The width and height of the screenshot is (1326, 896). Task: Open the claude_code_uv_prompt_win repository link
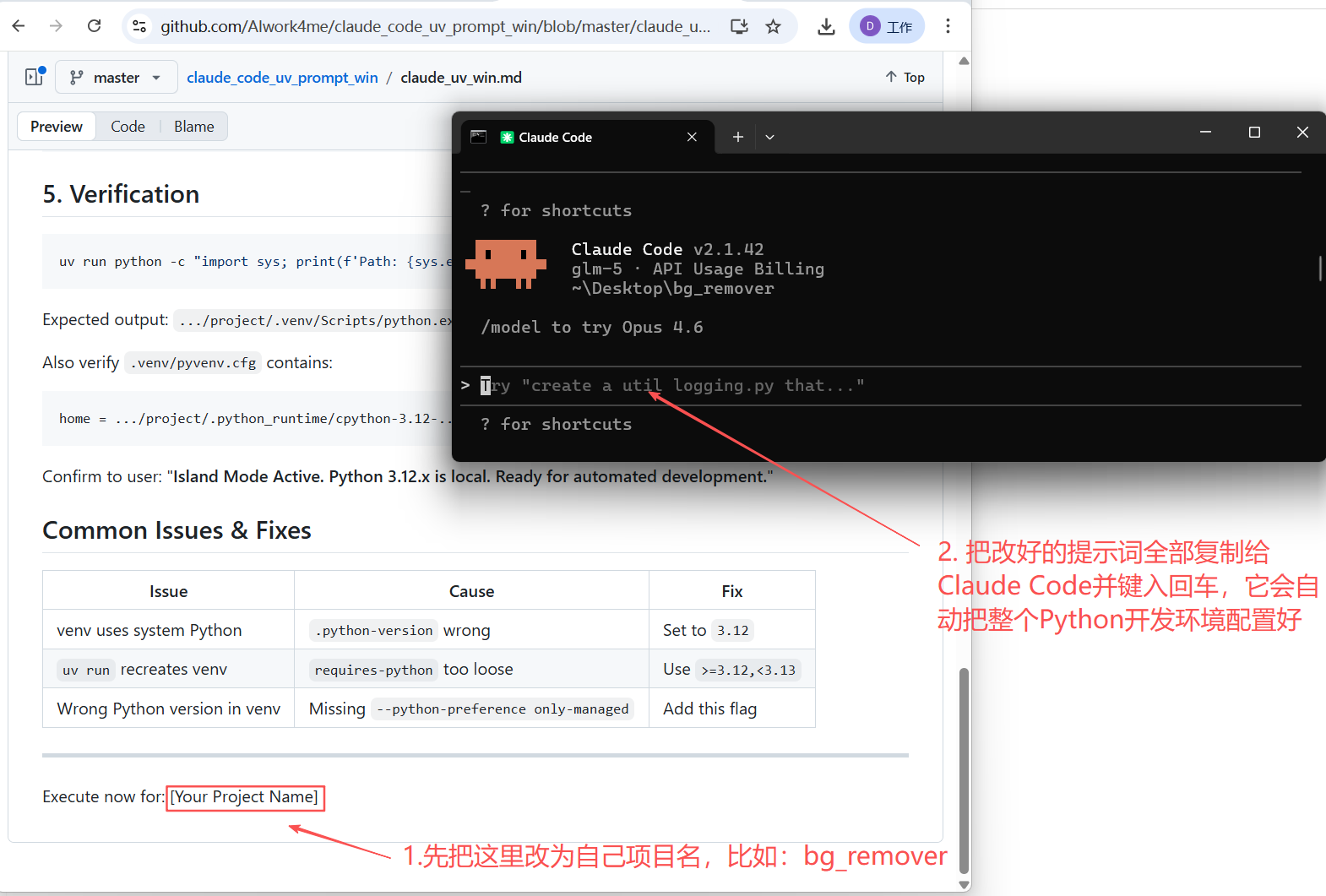point(282,78)
